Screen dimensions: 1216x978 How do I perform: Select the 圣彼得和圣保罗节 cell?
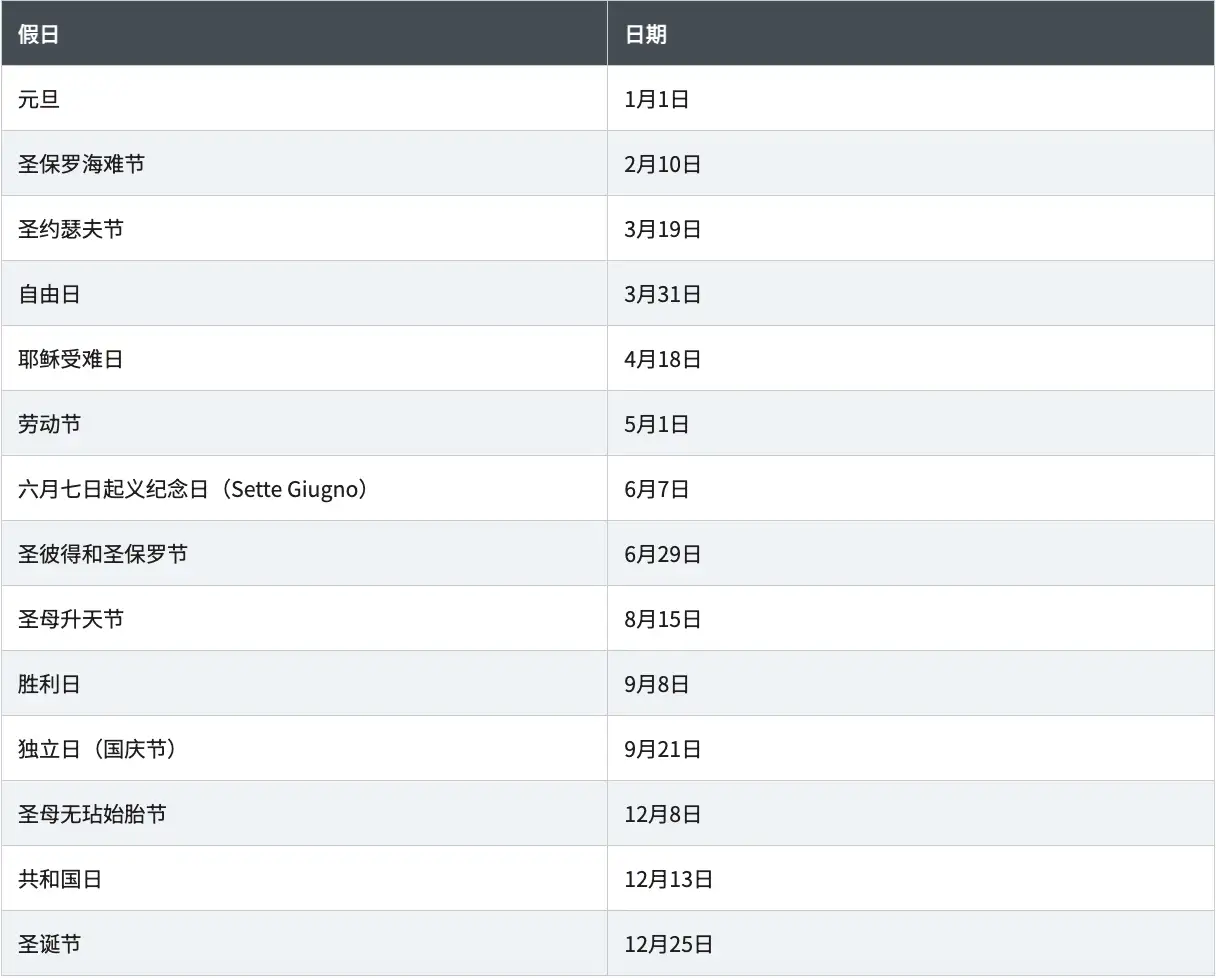(x=102, y=554)
